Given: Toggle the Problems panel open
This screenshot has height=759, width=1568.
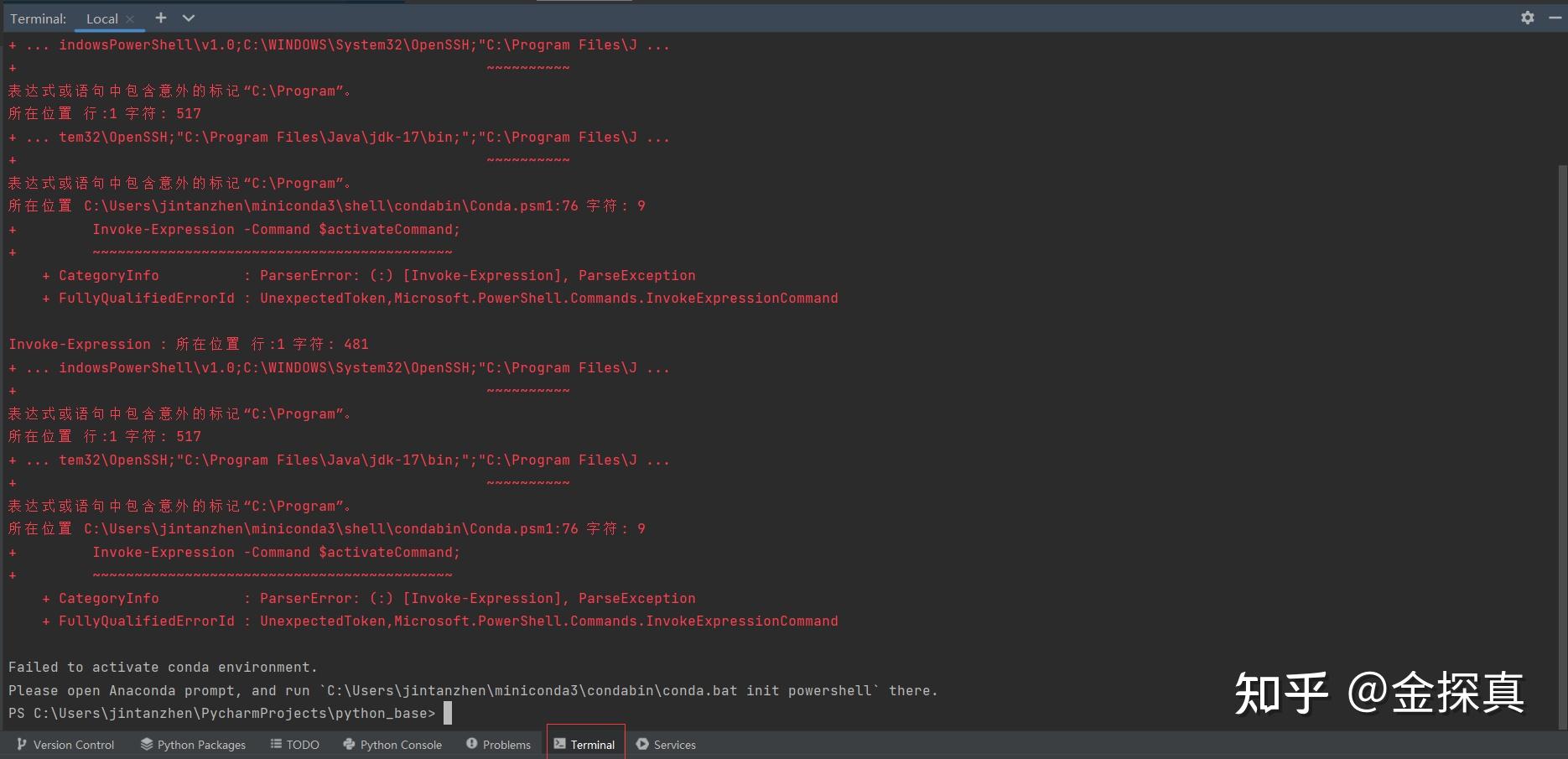Looking at the screenshot, I should [498, 745].
